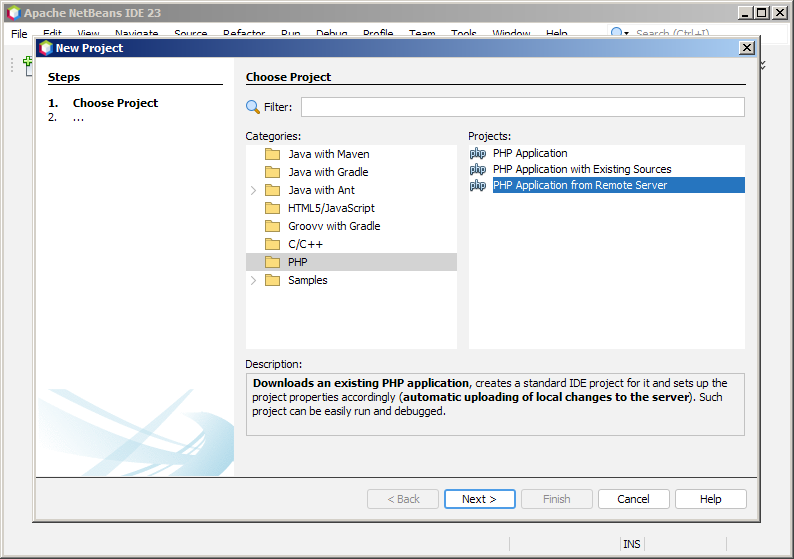
Task: Click the Java with Maven folder icon
Action: point(272,154)
